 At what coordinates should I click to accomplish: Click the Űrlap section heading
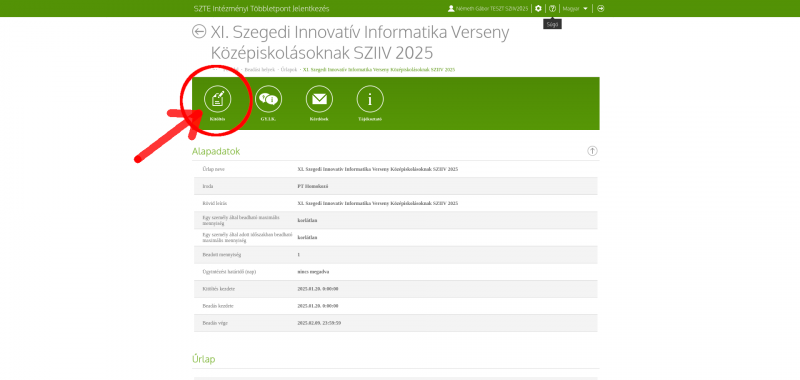pyautogui.click(x=204, y=359)
